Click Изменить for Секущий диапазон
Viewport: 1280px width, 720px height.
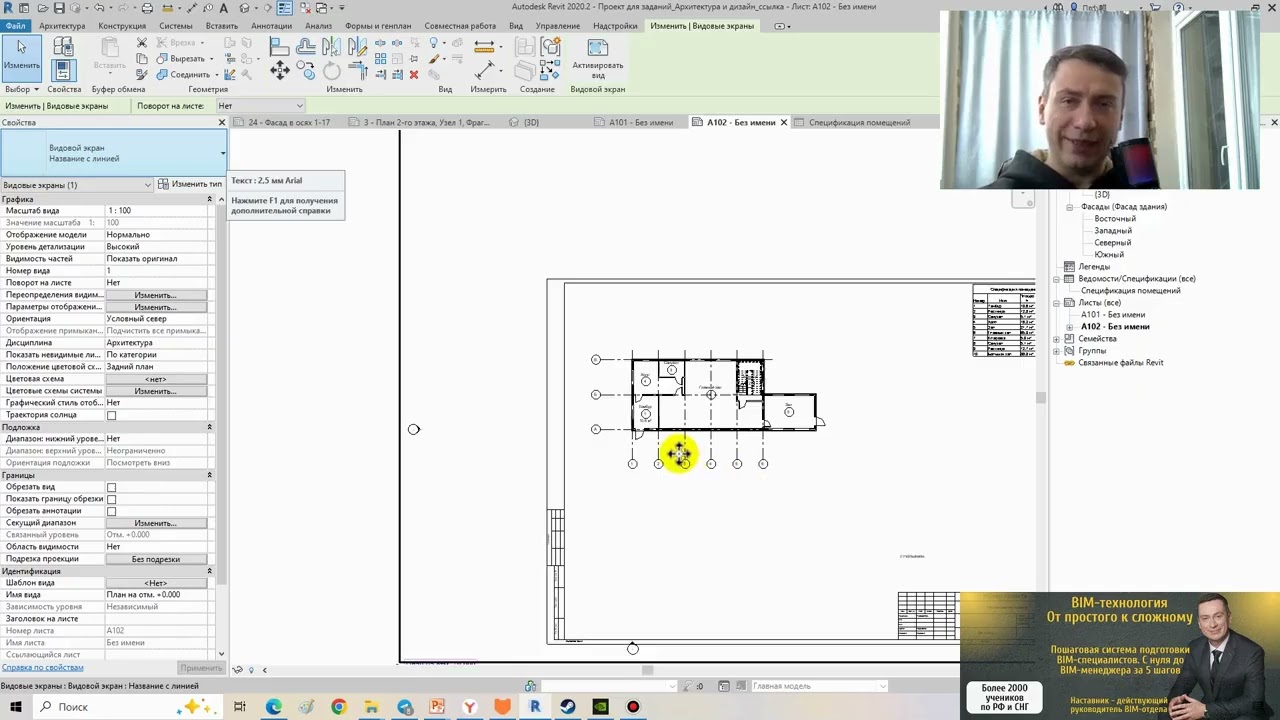click(x=155, y=523)
